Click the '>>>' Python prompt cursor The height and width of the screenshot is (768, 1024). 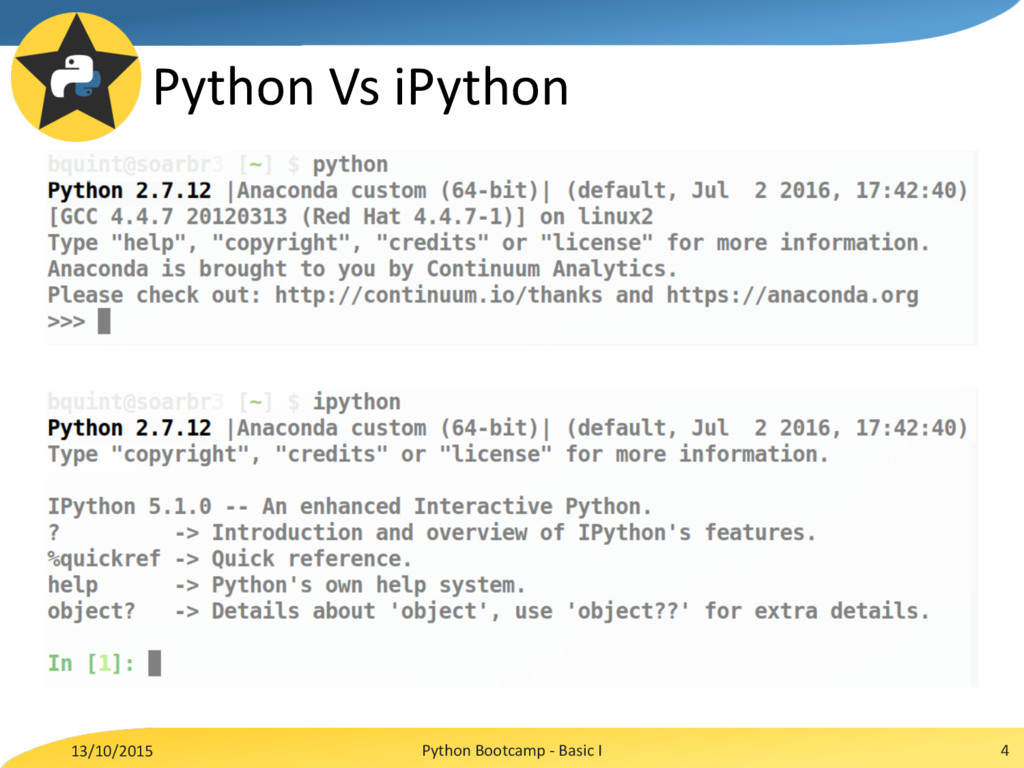(x=104, y=321)
